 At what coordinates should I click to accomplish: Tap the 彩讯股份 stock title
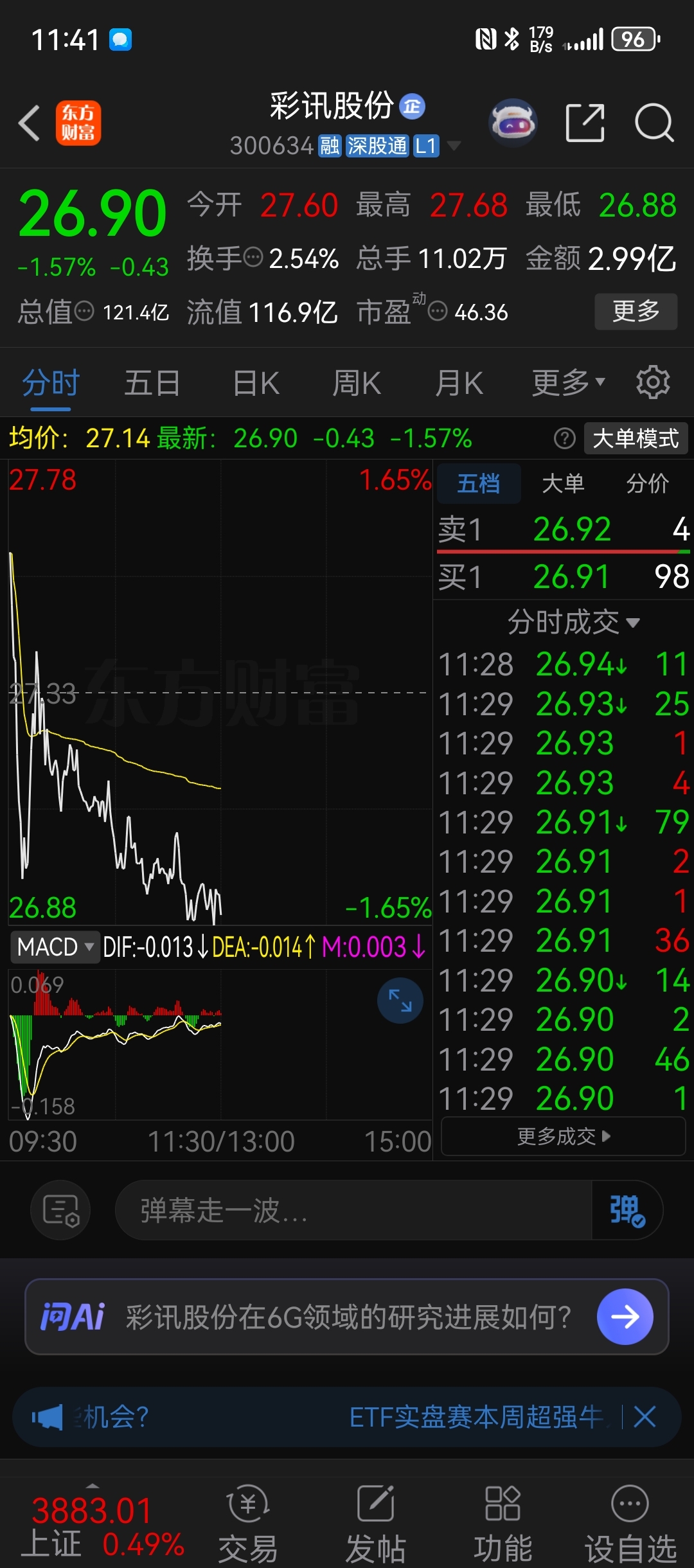[x=332, y=106]
